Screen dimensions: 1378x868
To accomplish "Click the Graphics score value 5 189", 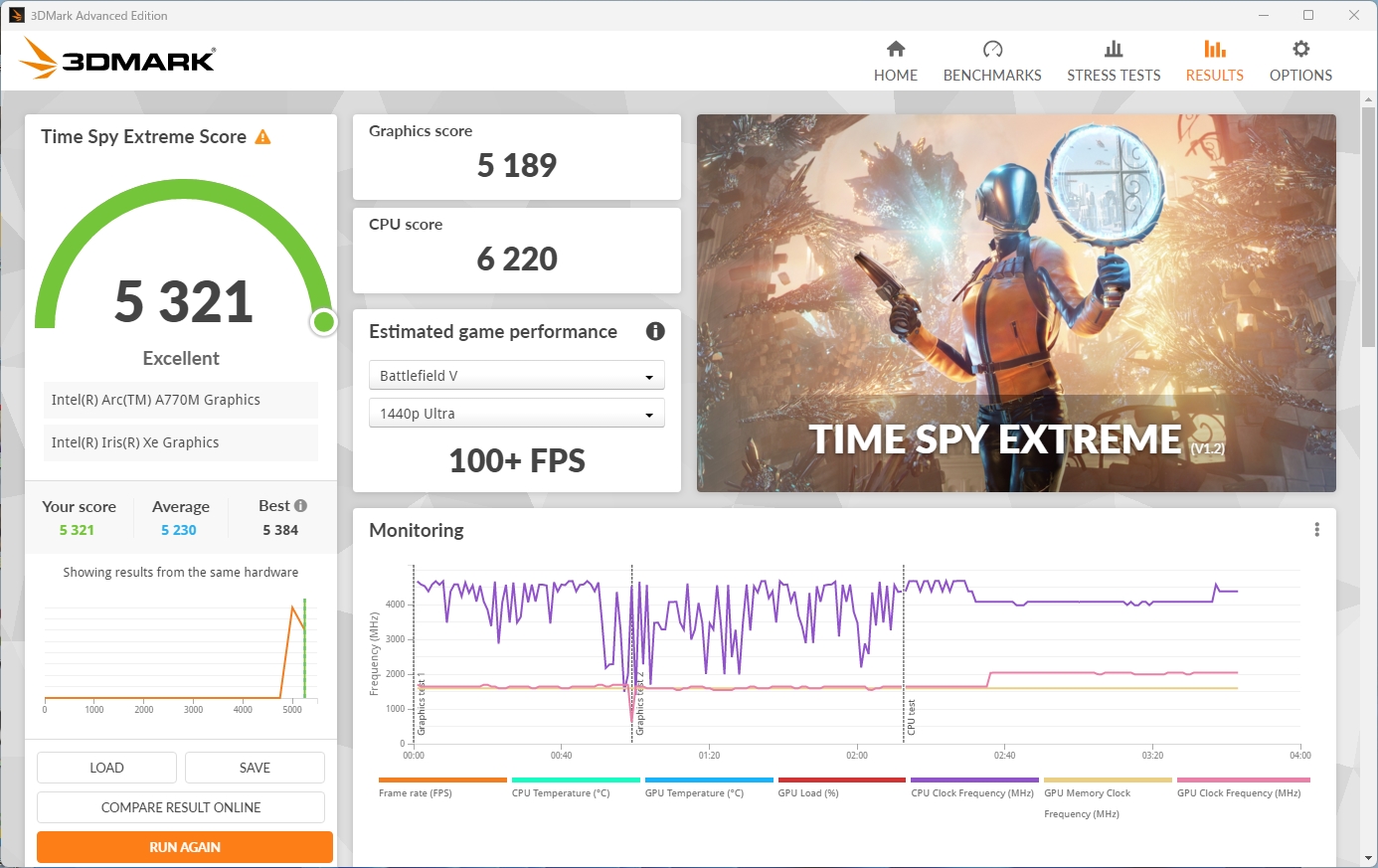I will tap(517, 165).
